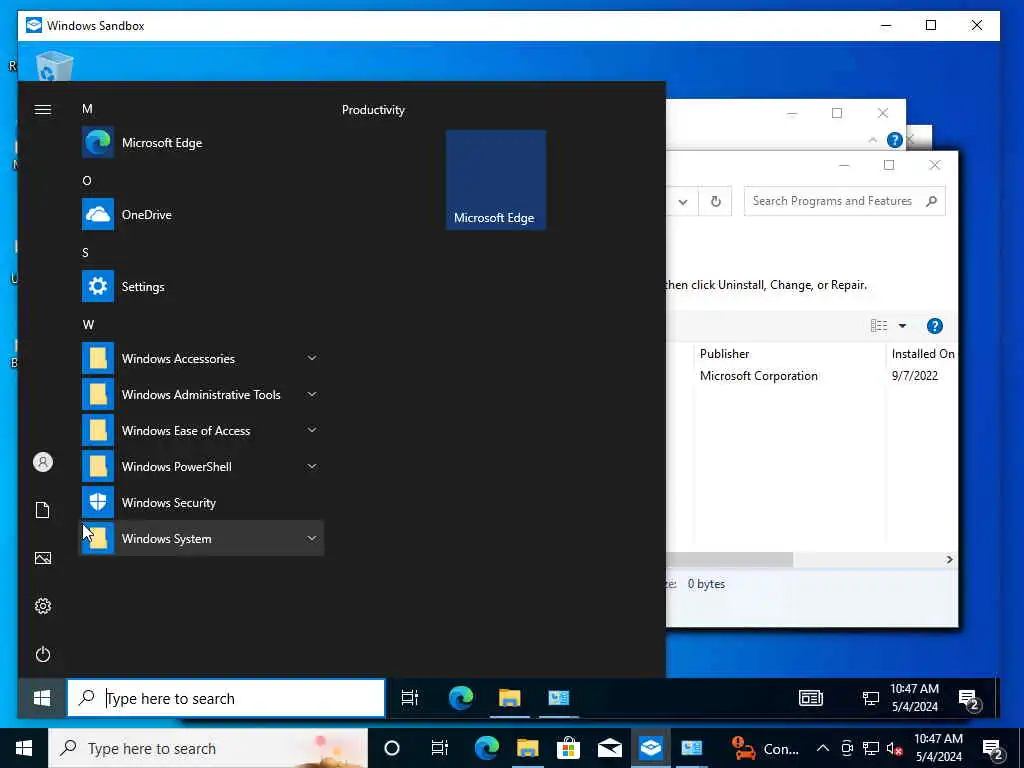The width and height of the screenshot is (1024, 768).
Task: Show hidden icons in the host tray
Action: (x=823, y=748)
